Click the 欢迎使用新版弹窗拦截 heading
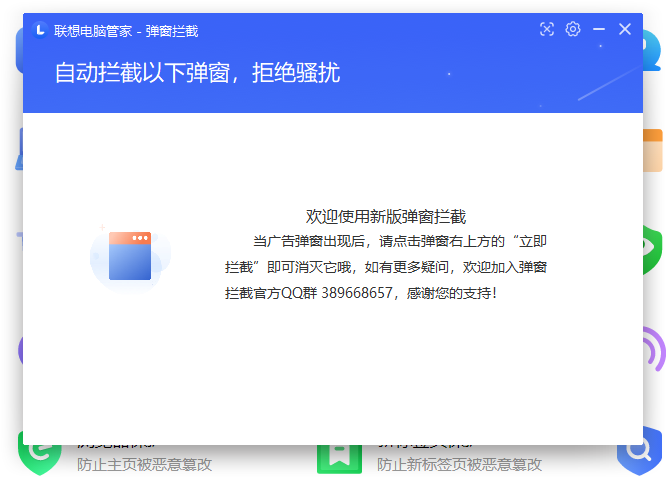The image size is (666, 478). tap(386, 216)
